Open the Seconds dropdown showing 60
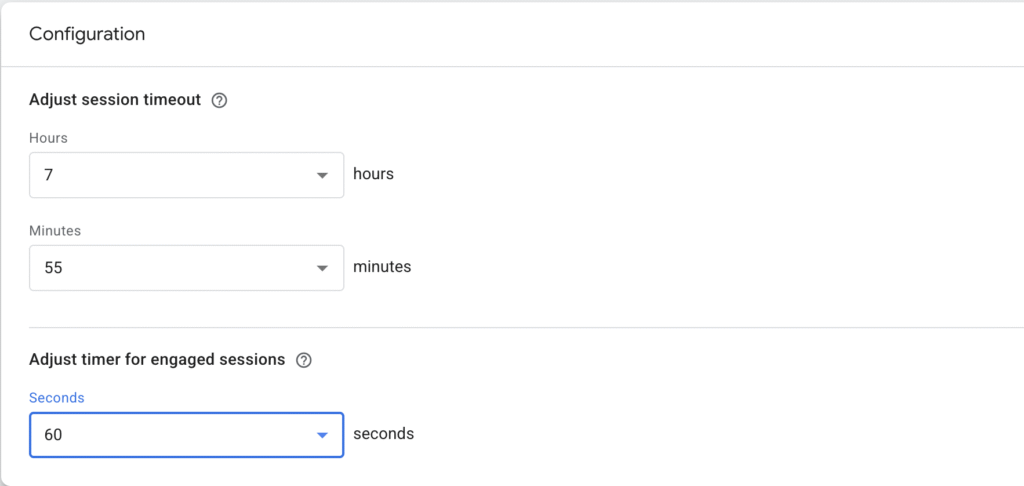 [x=186, y=435]
